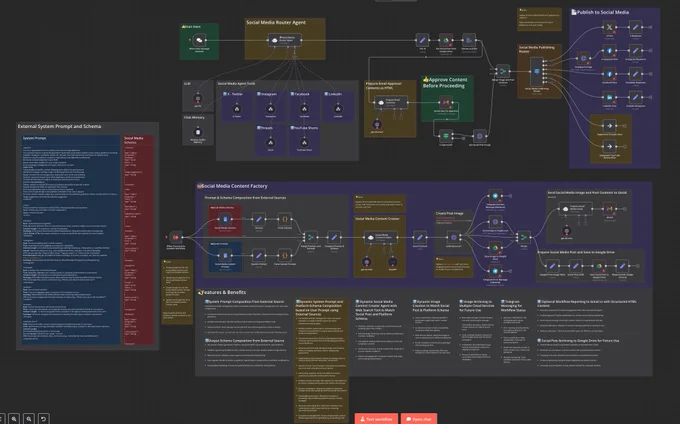Screen dimensions: 680x424
Task: Select the Merge Image and Post Contents node
Action: pyautogui.click(x=503, y=71)
